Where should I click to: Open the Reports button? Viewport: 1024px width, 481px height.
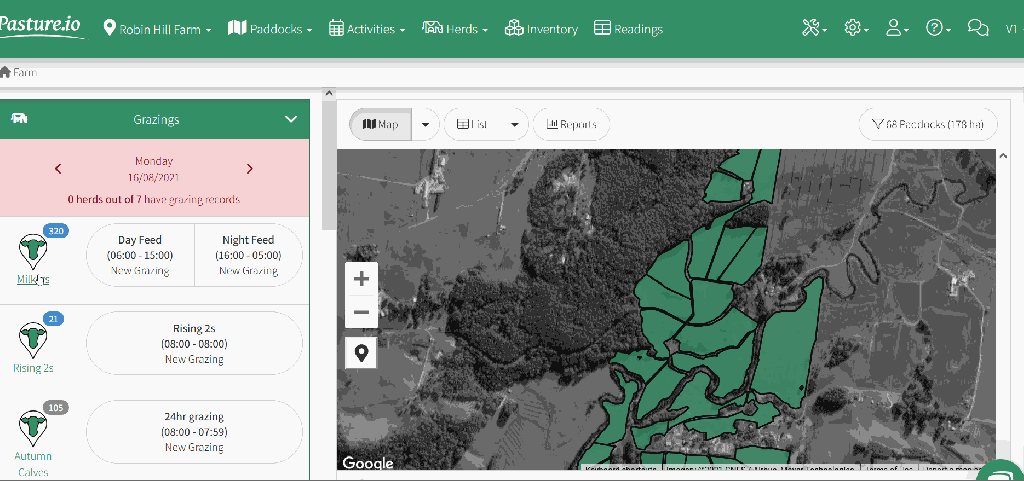click(x=571, y=125)
